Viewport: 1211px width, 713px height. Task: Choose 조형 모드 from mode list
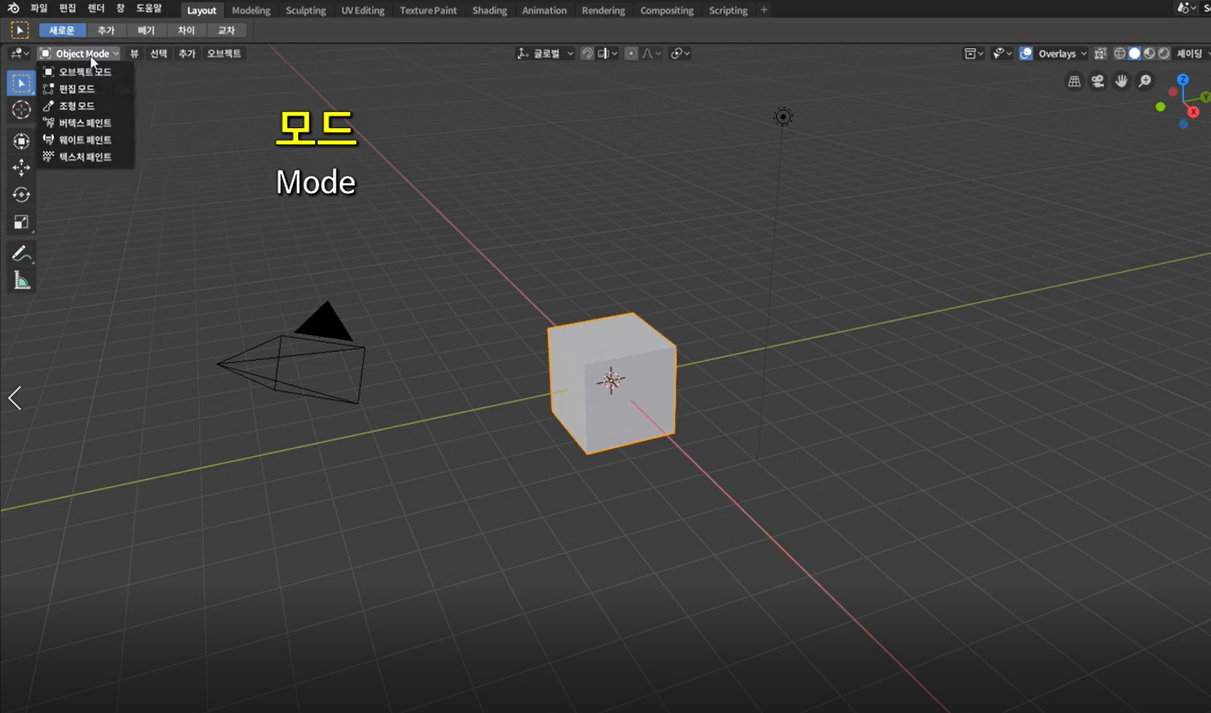[x=85, y=106]
